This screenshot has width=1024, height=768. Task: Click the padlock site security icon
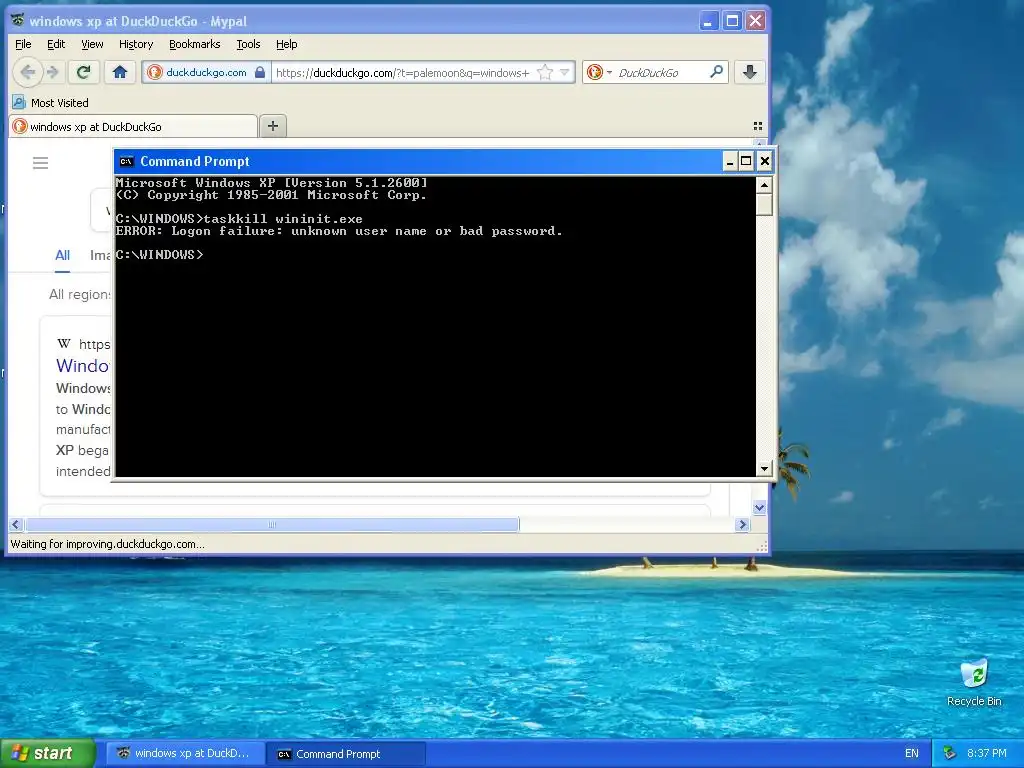coord(260,72)
